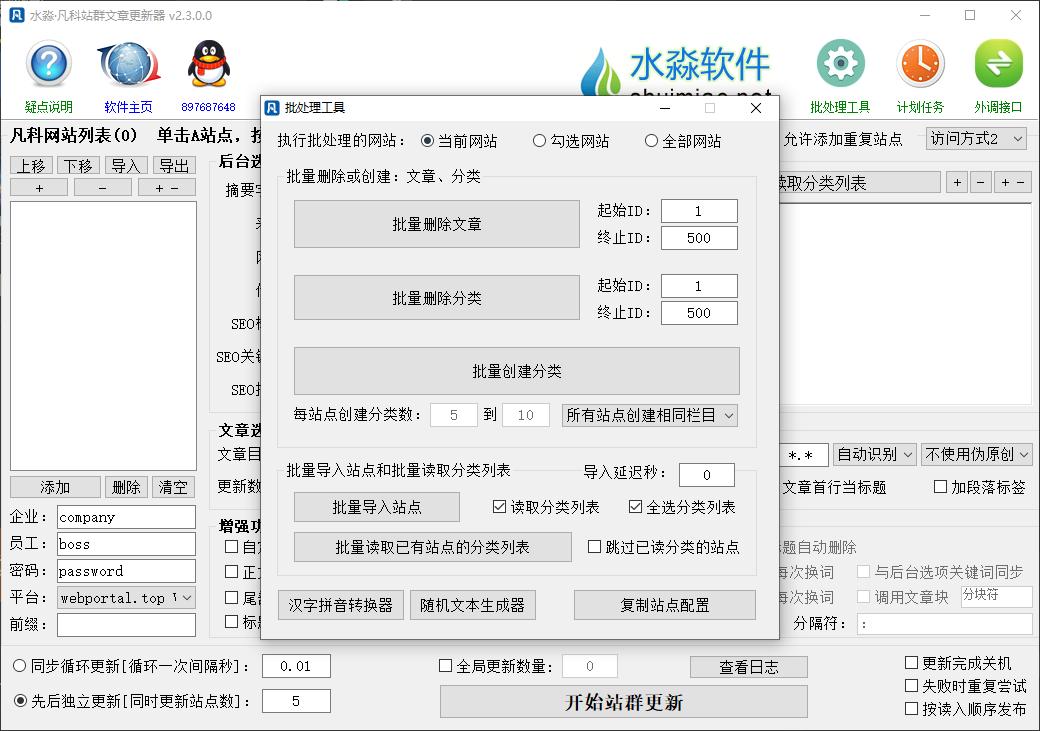Enable 全局更新数量 checkbox
This screenshot has height=731, width=1040.
(x=446, y=666)
